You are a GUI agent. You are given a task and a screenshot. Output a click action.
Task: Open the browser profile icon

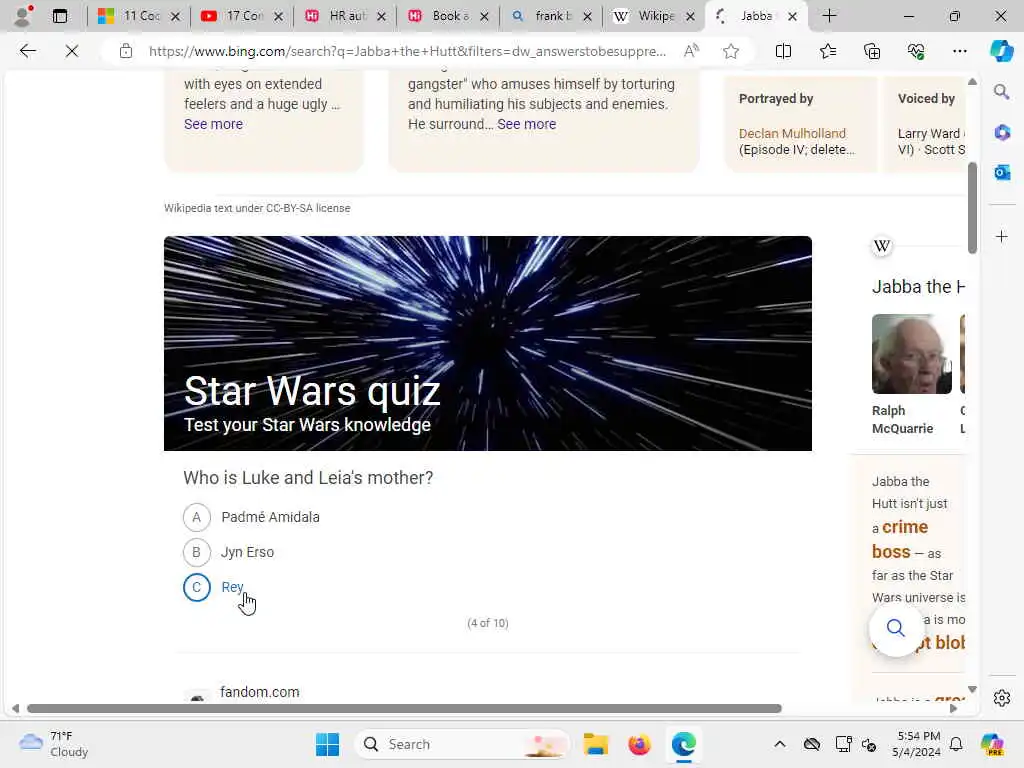click(23, 16)
